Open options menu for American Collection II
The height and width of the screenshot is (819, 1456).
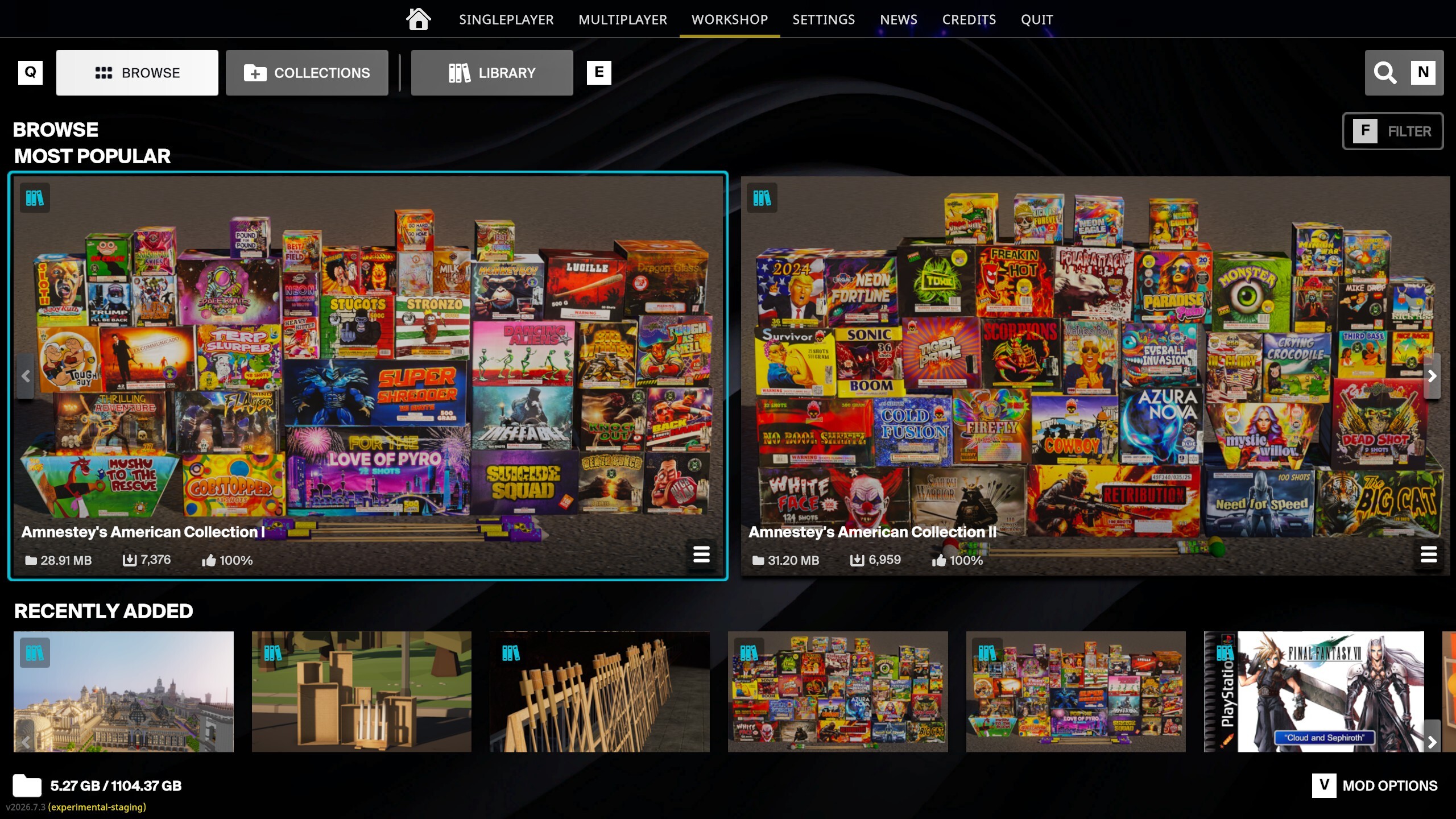pos(1429,554)
